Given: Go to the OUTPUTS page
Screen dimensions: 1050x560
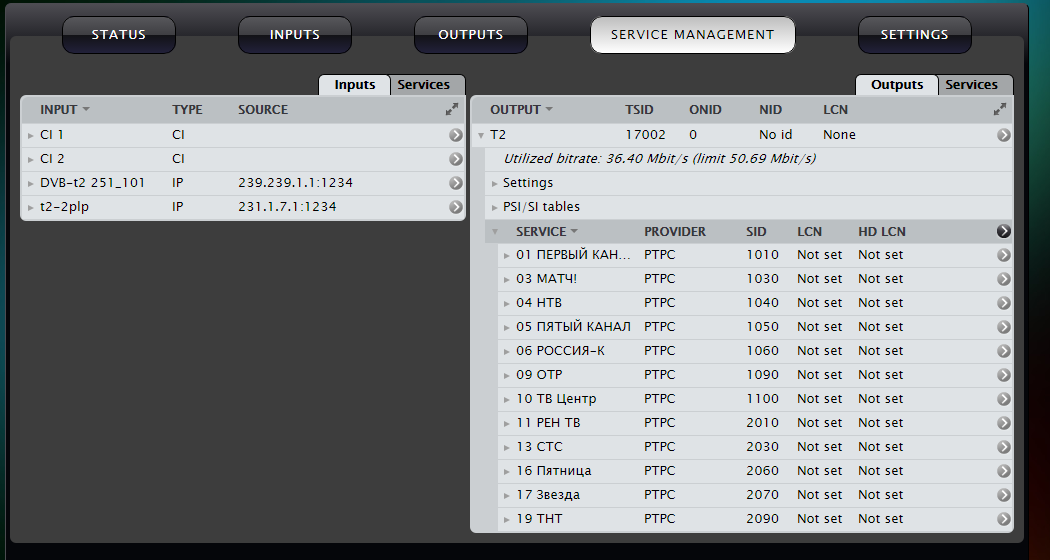Looking at the screenshot, I should point(471,35).
